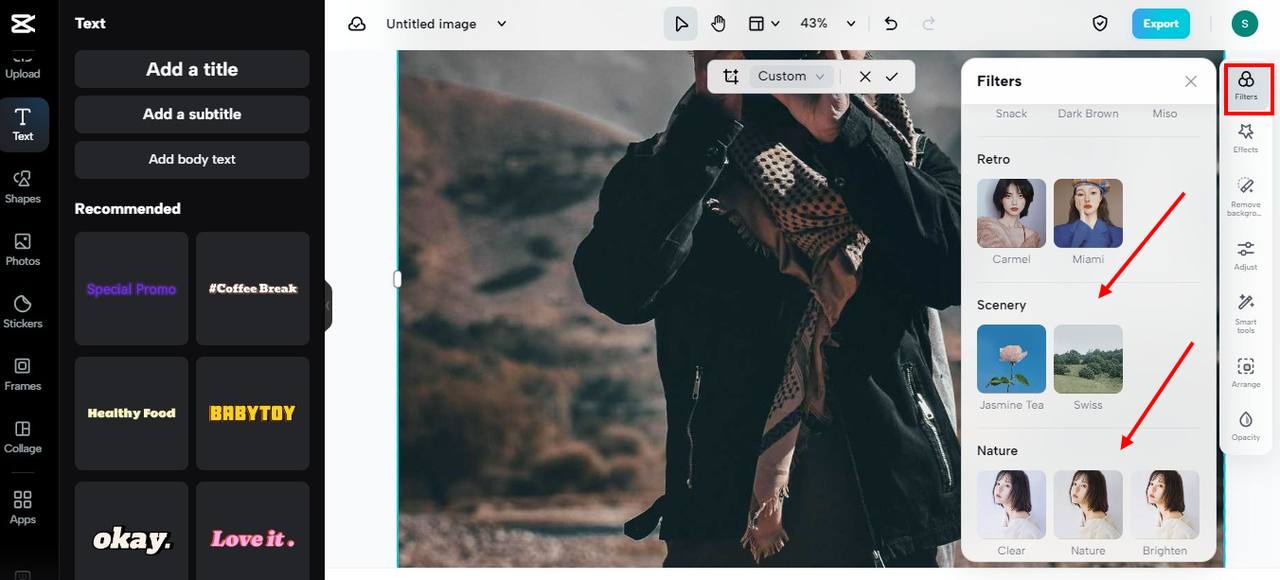Viewport: 1280px width, 580px height.
Task: Select the arrow selection tool
Action: tap(681, 23)
